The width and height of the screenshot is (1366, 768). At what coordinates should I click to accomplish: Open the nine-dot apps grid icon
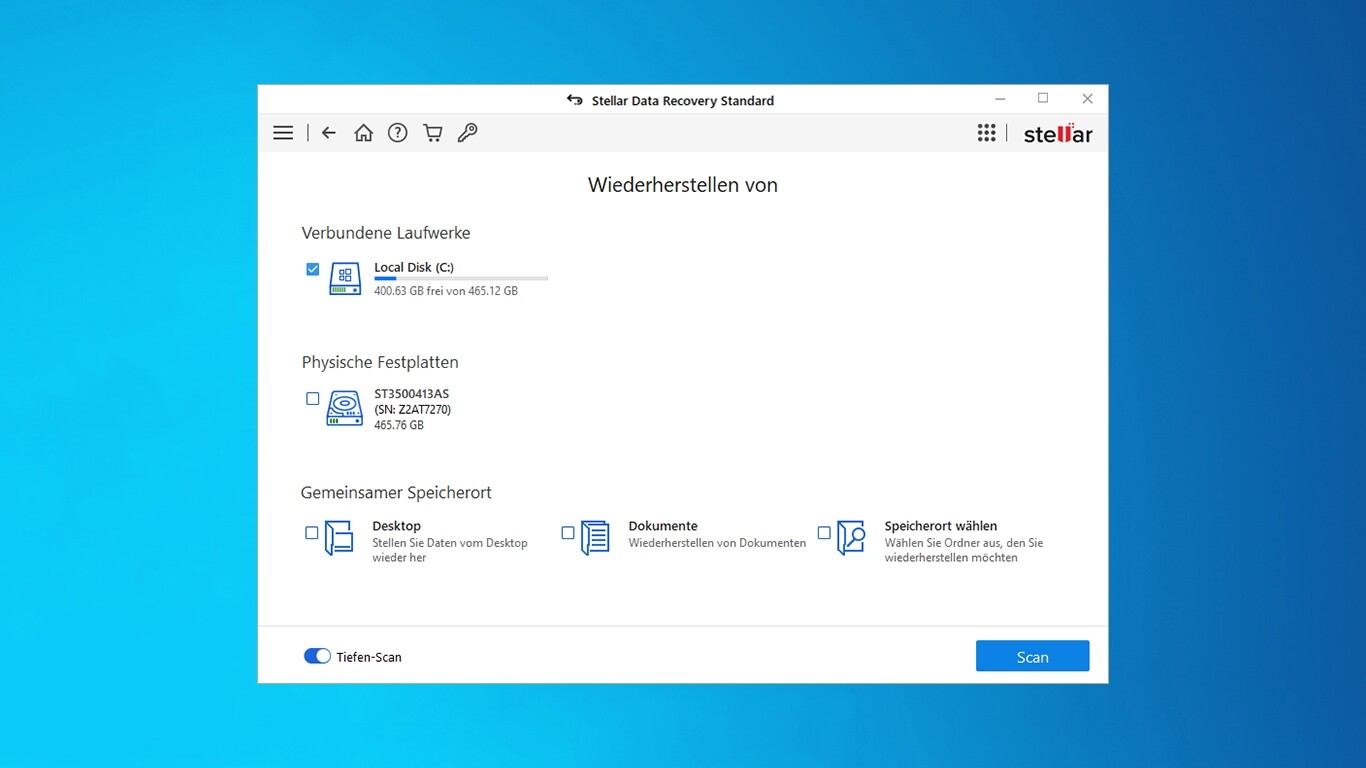coord(987,133)
